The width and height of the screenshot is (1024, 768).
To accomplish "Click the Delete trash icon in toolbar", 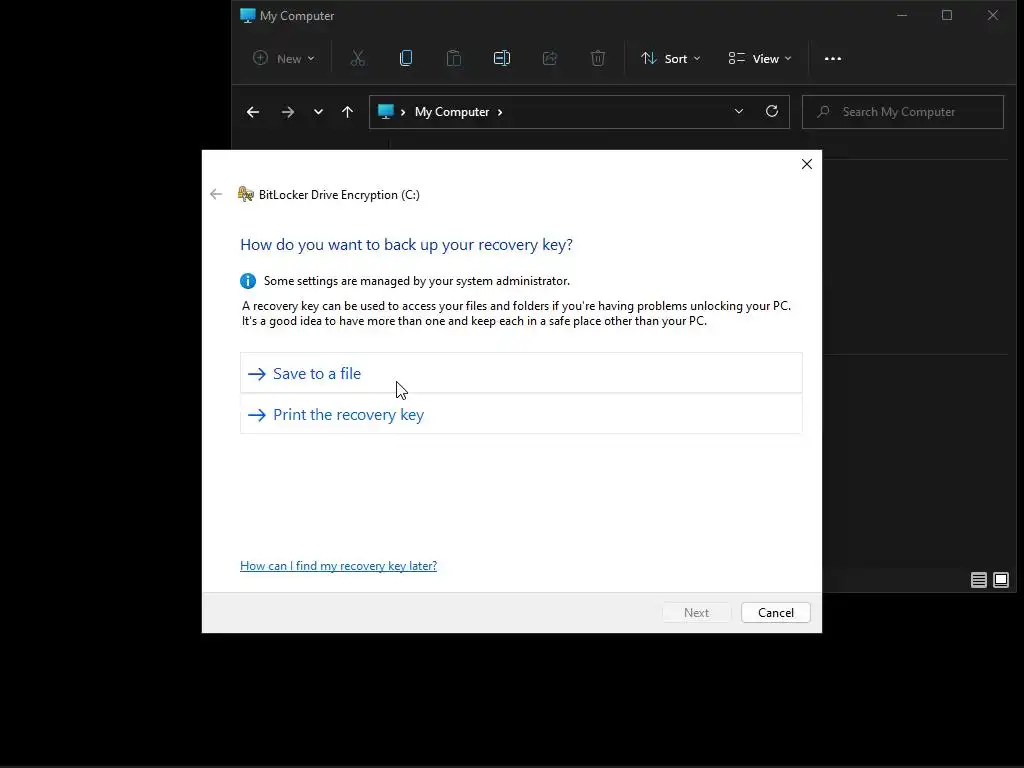I will (x=598, y=59).
